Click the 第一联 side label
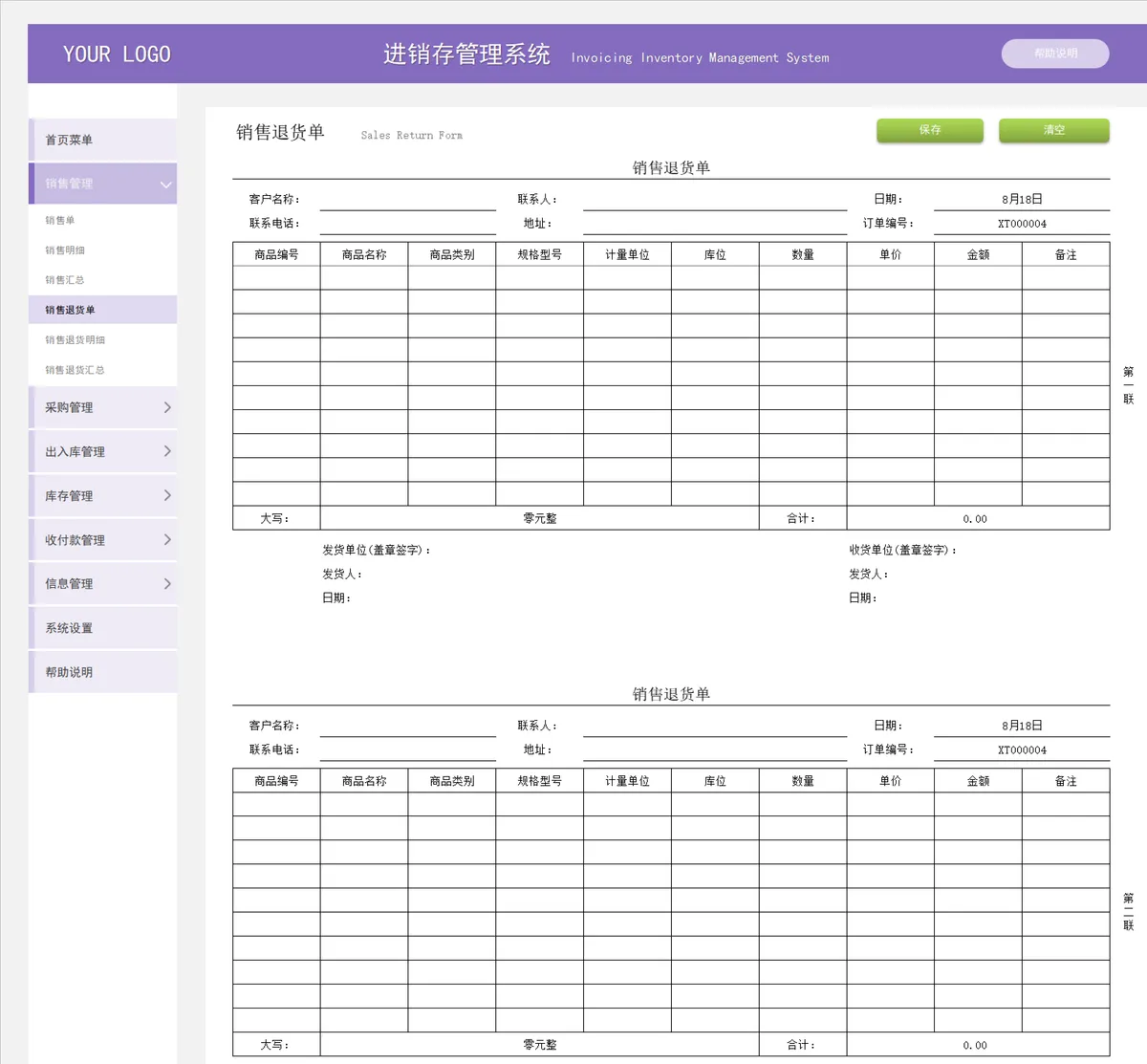 coord(1129,385)
